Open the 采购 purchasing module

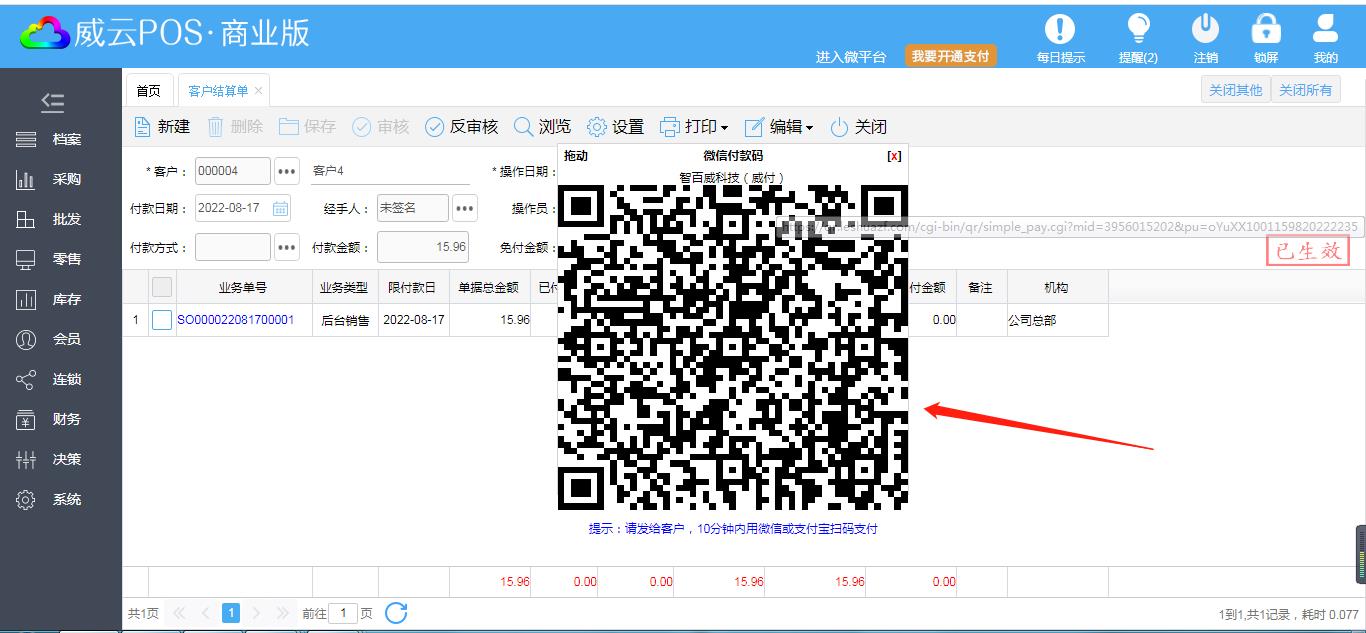(60, 180)
